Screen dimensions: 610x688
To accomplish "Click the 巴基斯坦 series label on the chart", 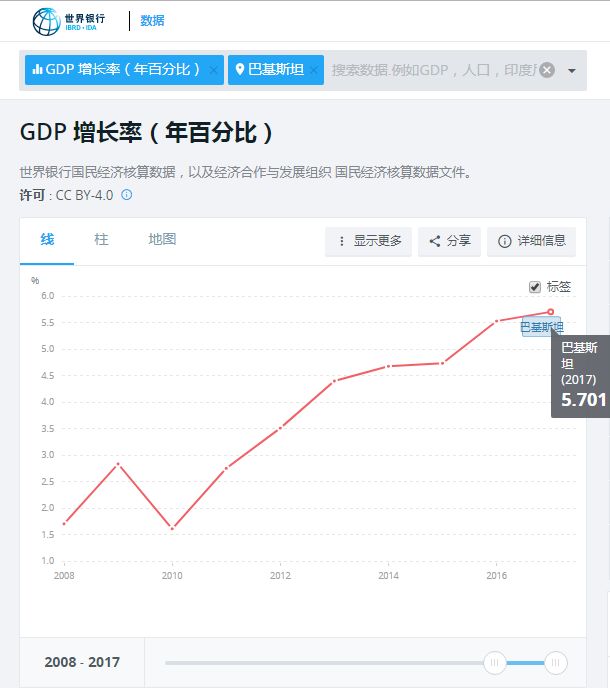I will tap(541, 327).
